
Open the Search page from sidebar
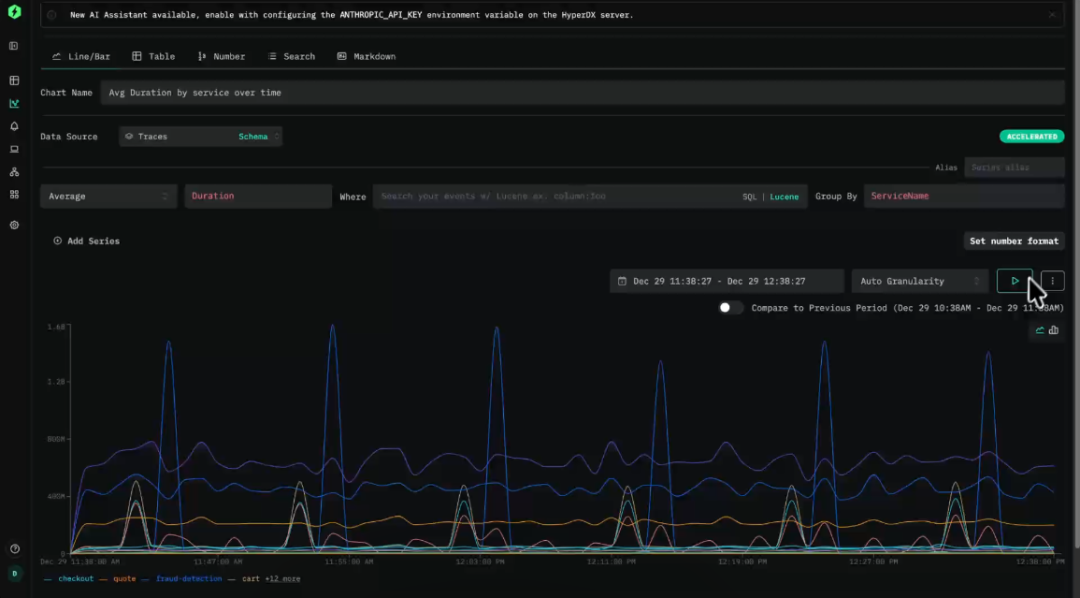click(14, 81)
